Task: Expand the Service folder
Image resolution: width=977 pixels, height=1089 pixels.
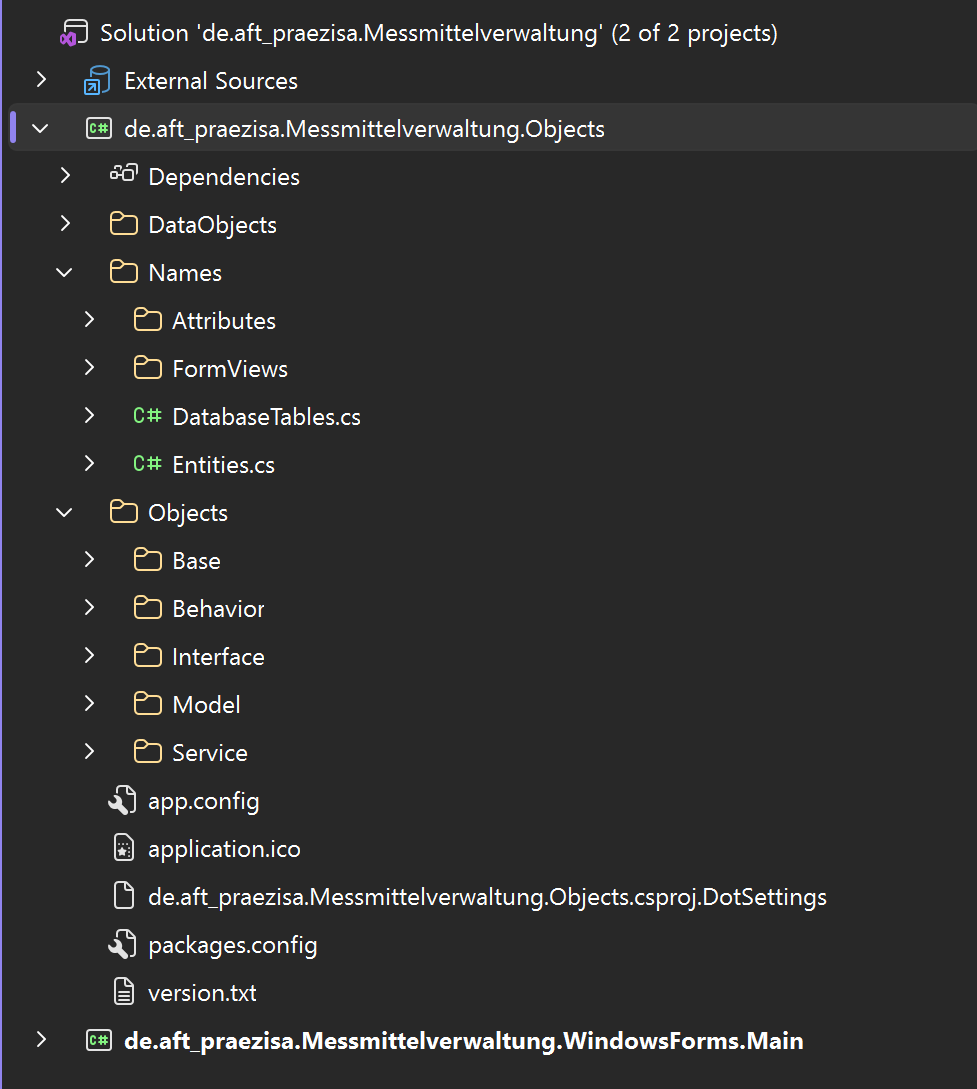Action: click(89, 751)
